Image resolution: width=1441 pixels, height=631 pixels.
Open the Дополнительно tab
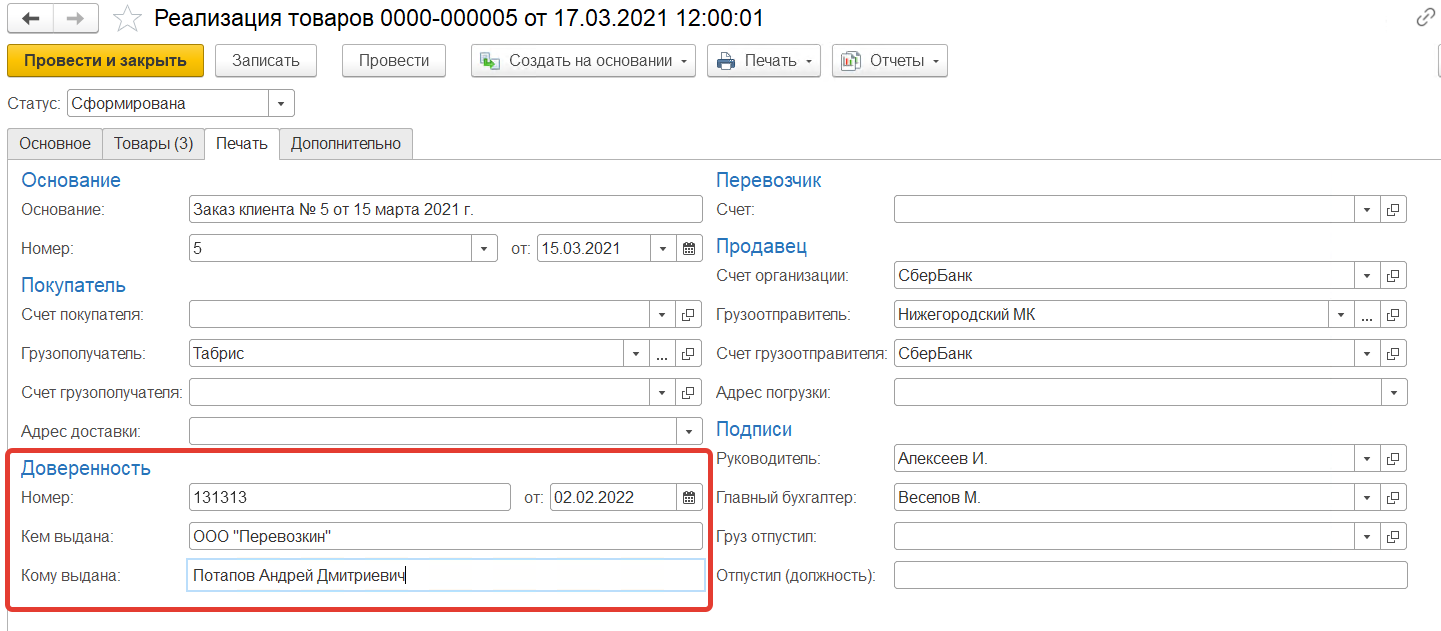pyautogui.click(x=346, y=144)
